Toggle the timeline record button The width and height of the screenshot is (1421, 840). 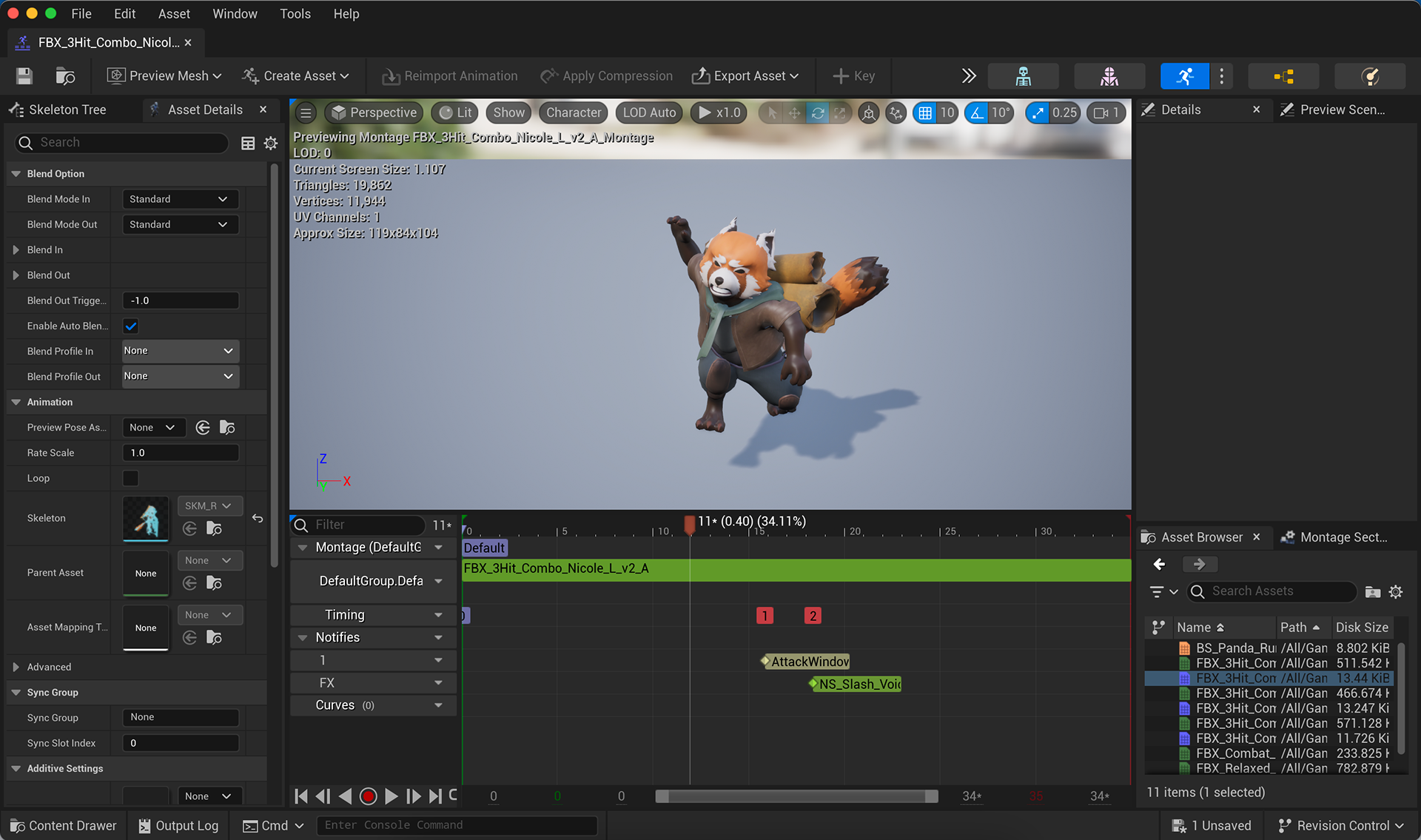tap(368, 796)
